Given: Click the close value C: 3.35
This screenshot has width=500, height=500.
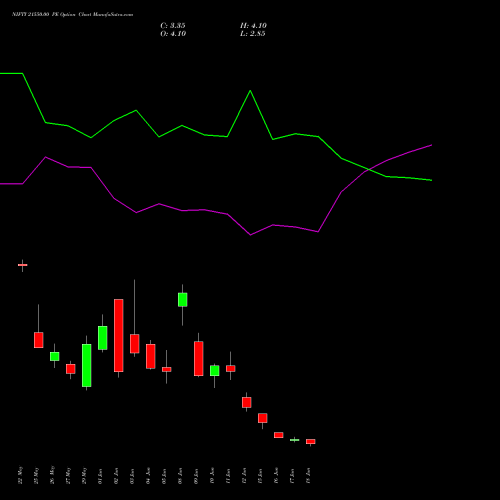Looking at the screenshot, I should (x=173, y=26).
